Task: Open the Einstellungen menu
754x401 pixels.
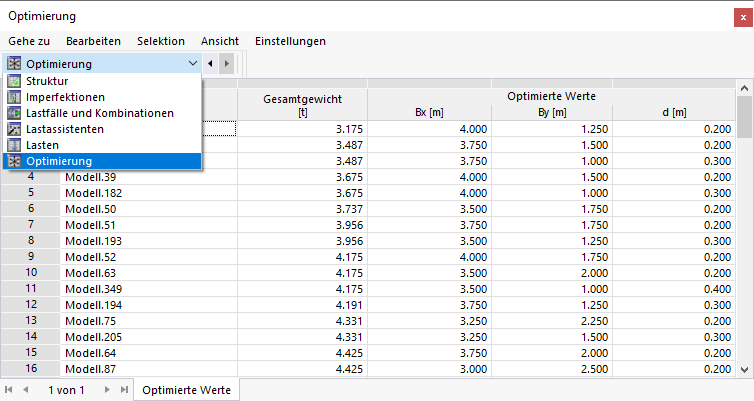Action: [x=290, y=41]
